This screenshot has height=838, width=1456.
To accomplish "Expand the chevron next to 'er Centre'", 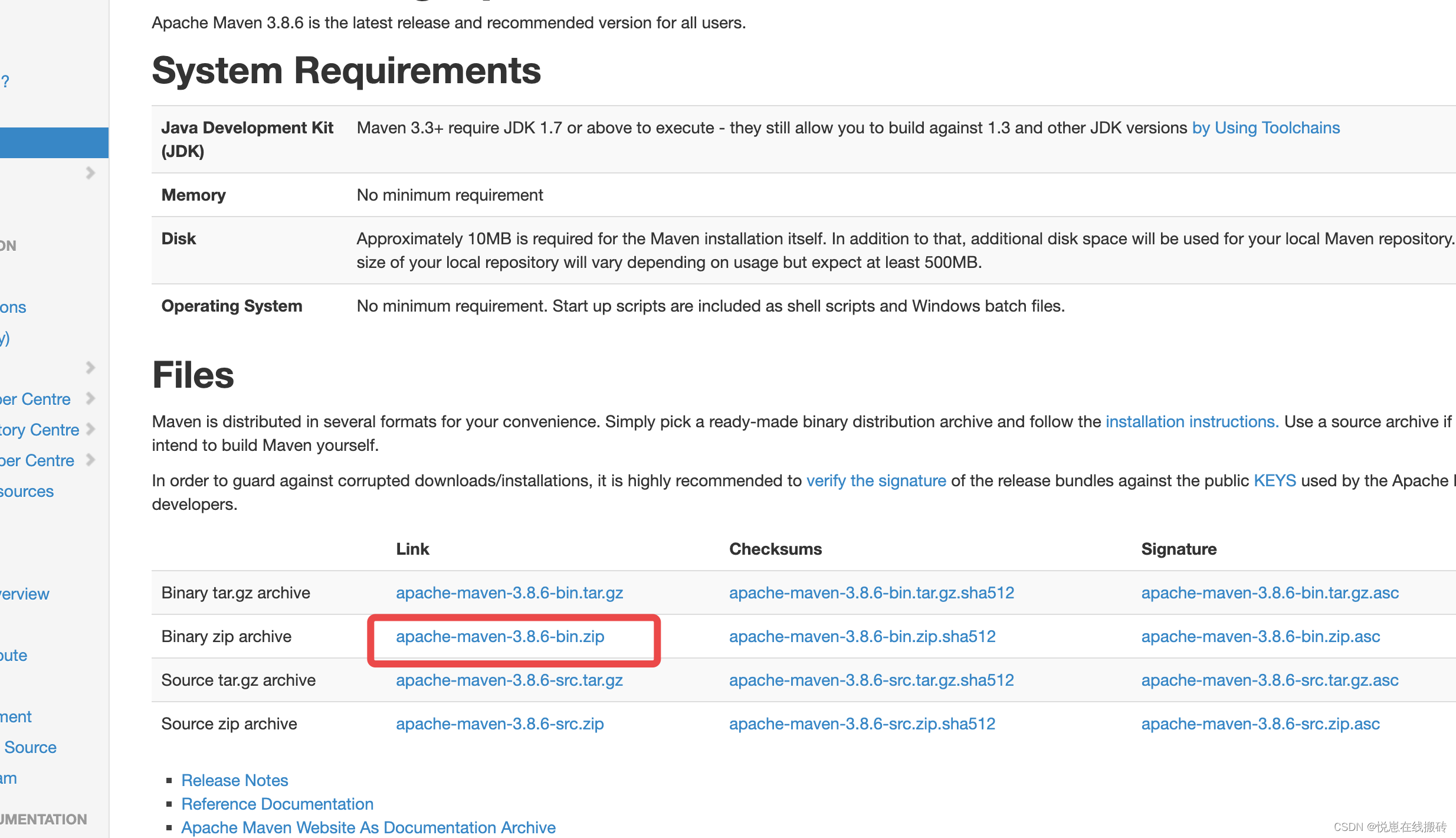I will click(x=90, y=398).
